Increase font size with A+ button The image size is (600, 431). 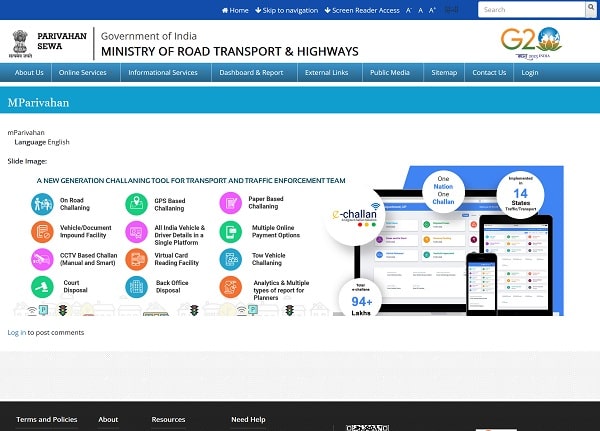point(432,10)
